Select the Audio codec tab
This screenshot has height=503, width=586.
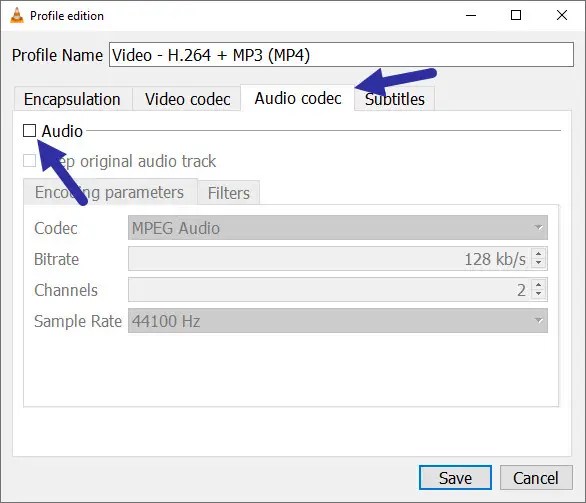coord(297,98)
